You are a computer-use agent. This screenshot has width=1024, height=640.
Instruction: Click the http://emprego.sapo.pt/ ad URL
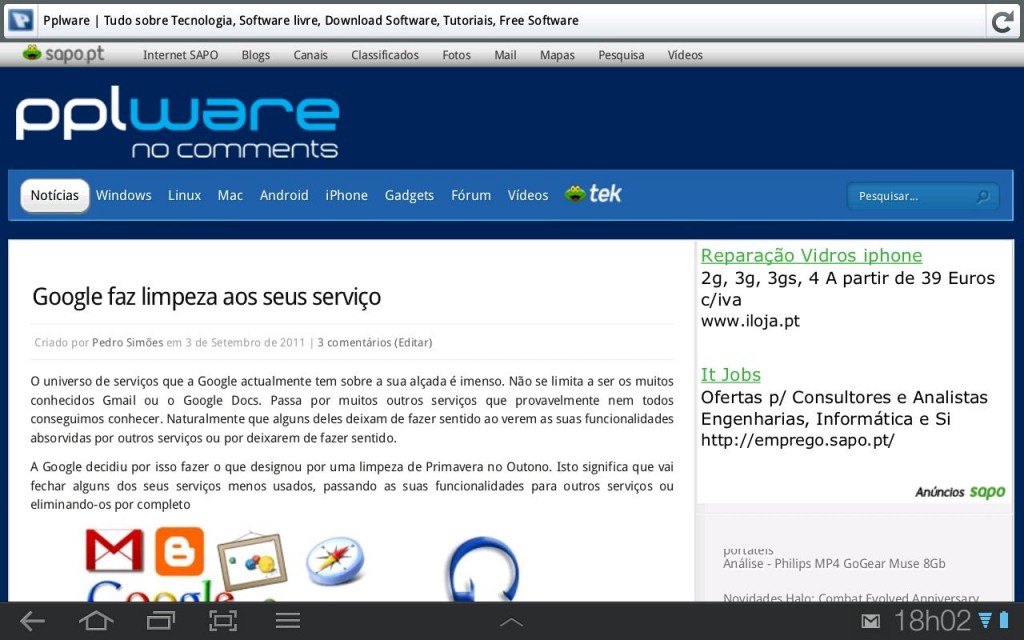click(797, 440)
